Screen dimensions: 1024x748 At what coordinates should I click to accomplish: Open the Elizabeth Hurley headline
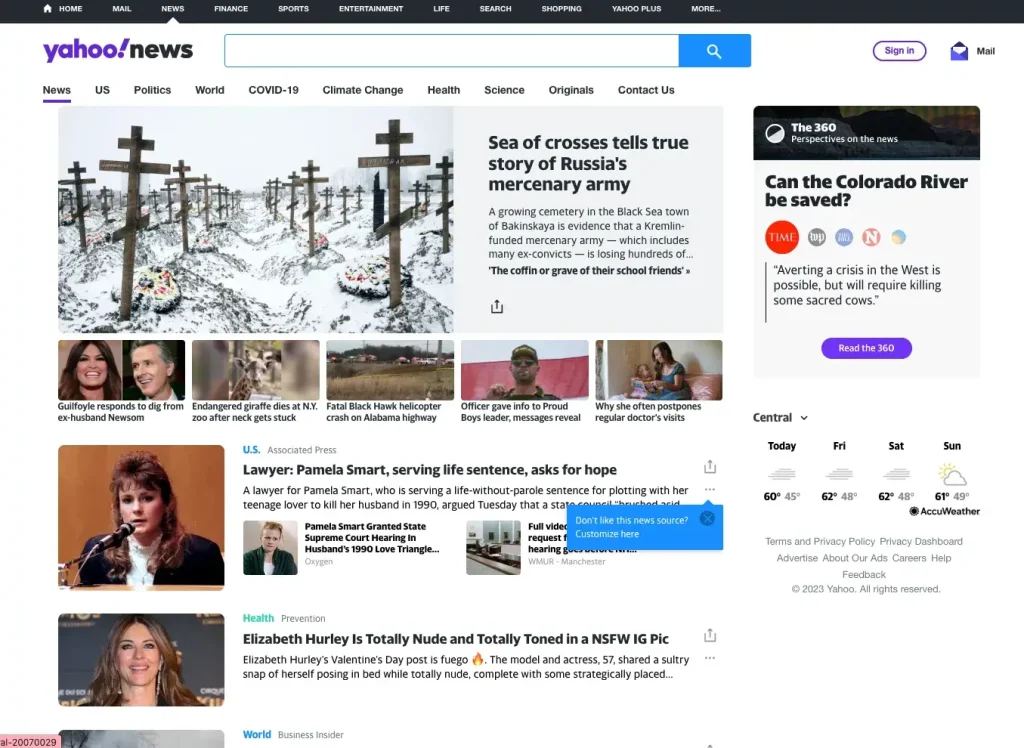(456, 639)
